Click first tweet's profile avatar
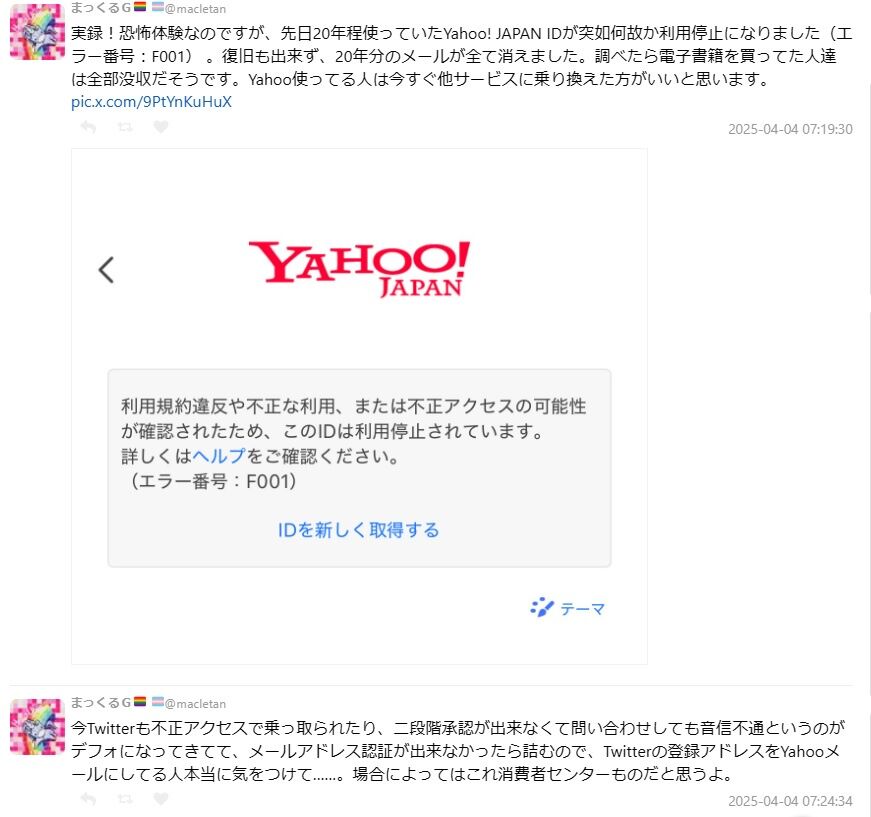Screen dimensions: 871x817 37,32
